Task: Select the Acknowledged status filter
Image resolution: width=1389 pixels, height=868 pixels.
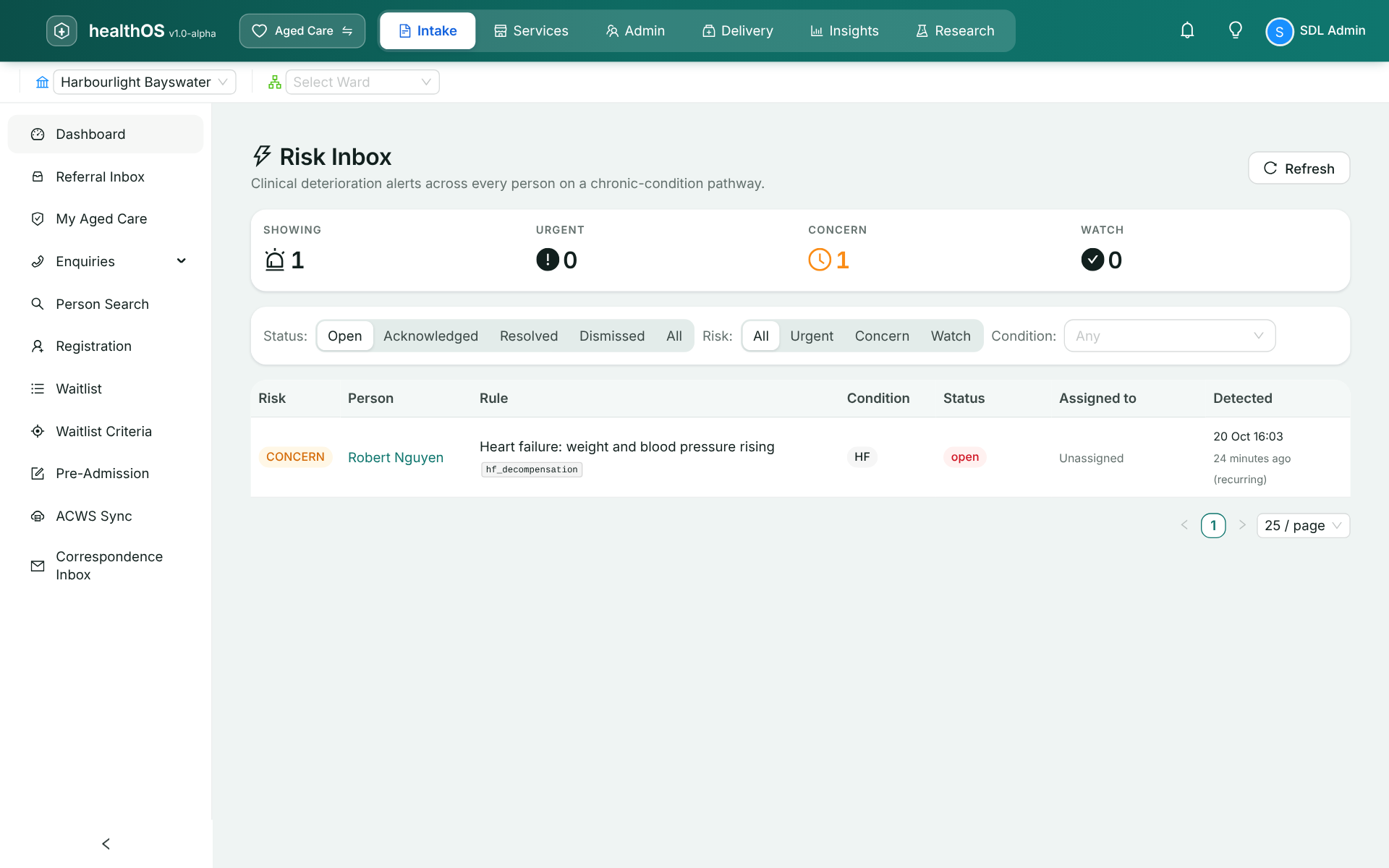Action: (430, 336)
